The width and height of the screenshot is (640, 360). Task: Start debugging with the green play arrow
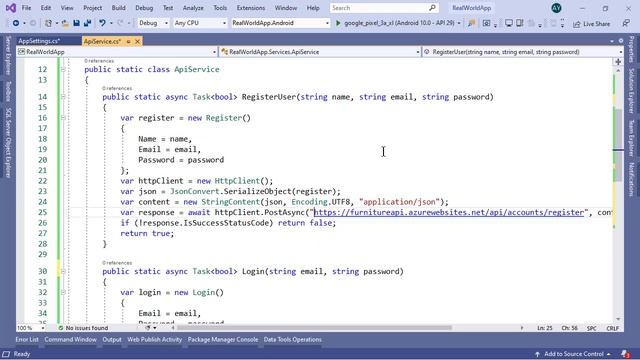point(338,23)
